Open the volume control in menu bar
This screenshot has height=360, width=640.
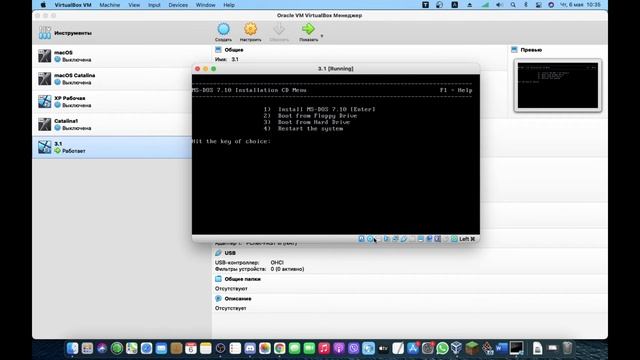499,5
